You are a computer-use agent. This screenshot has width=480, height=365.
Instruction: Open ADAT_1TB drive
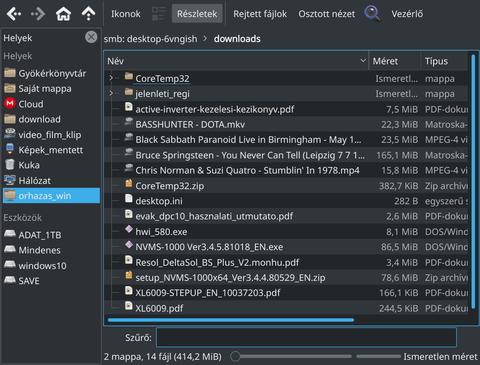(x=51, y=235)
